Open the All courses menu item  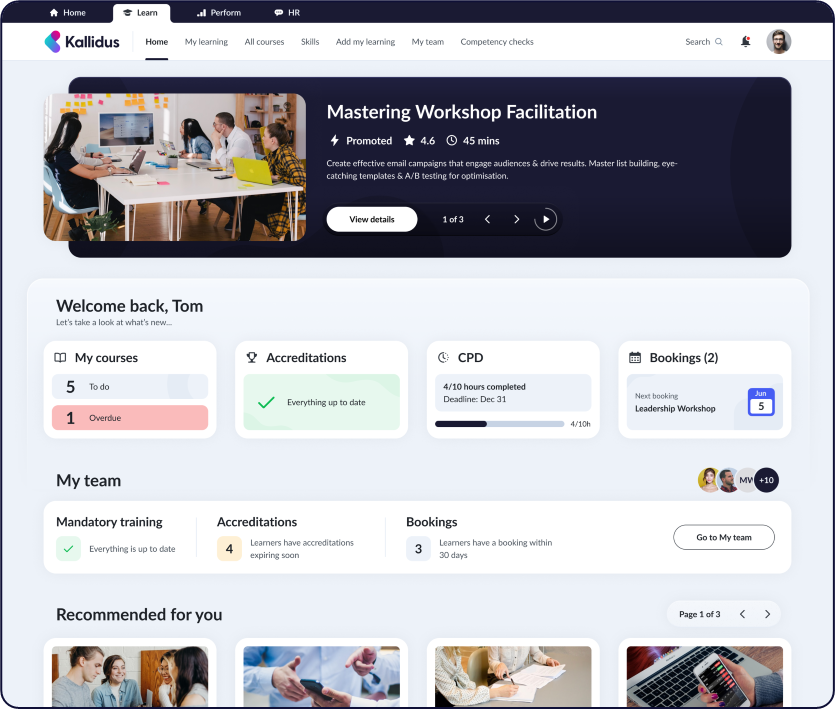tap(264, 42)
